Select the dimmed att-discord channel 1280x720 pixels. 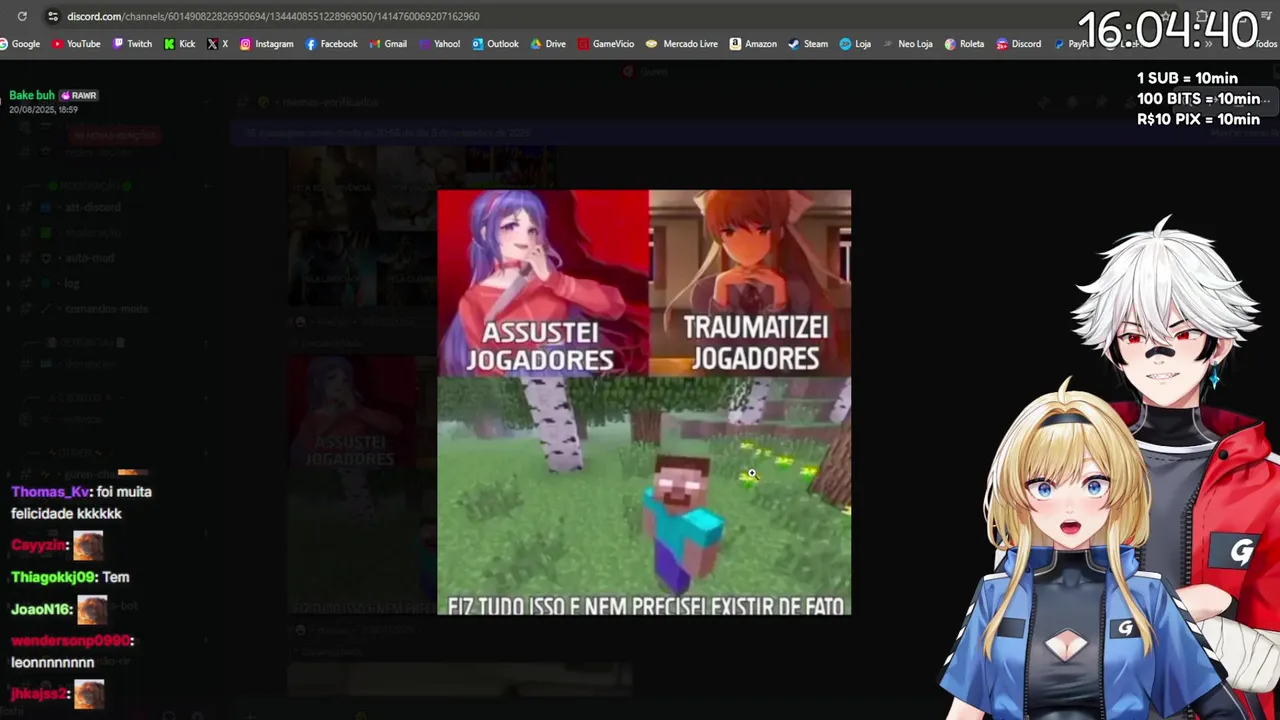(x=93, y=207)
